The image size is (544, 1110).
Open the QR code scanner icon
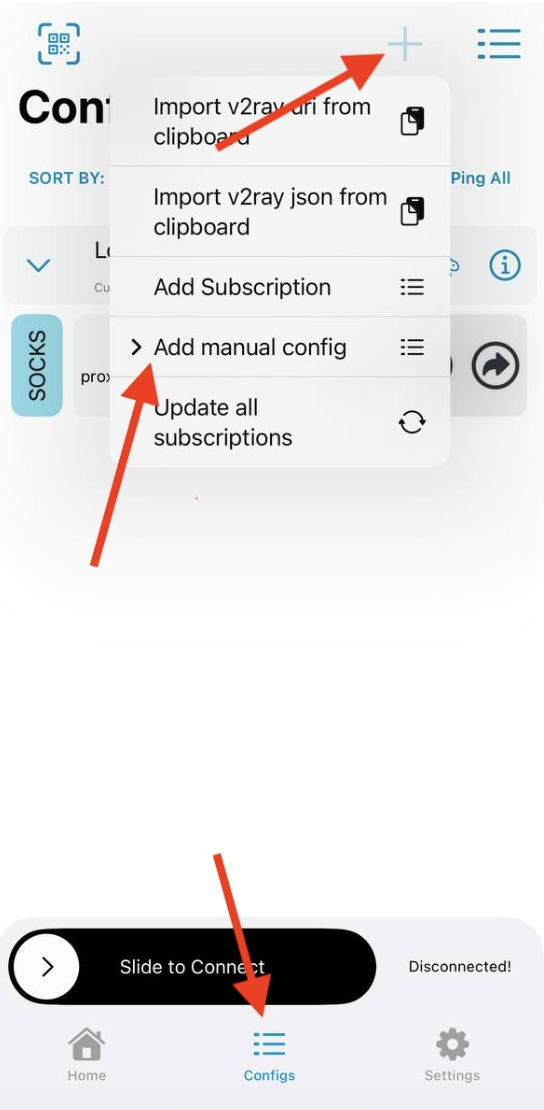(x=59, y=44)
